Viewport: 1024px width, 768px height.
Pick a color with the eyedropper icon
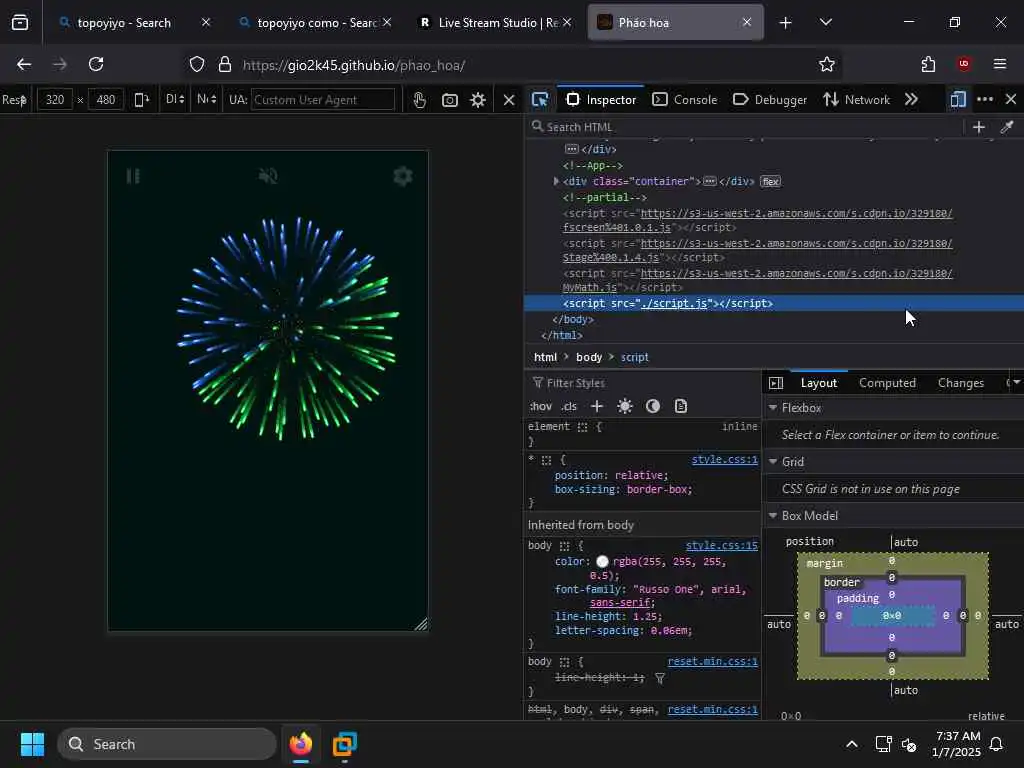1006,127
